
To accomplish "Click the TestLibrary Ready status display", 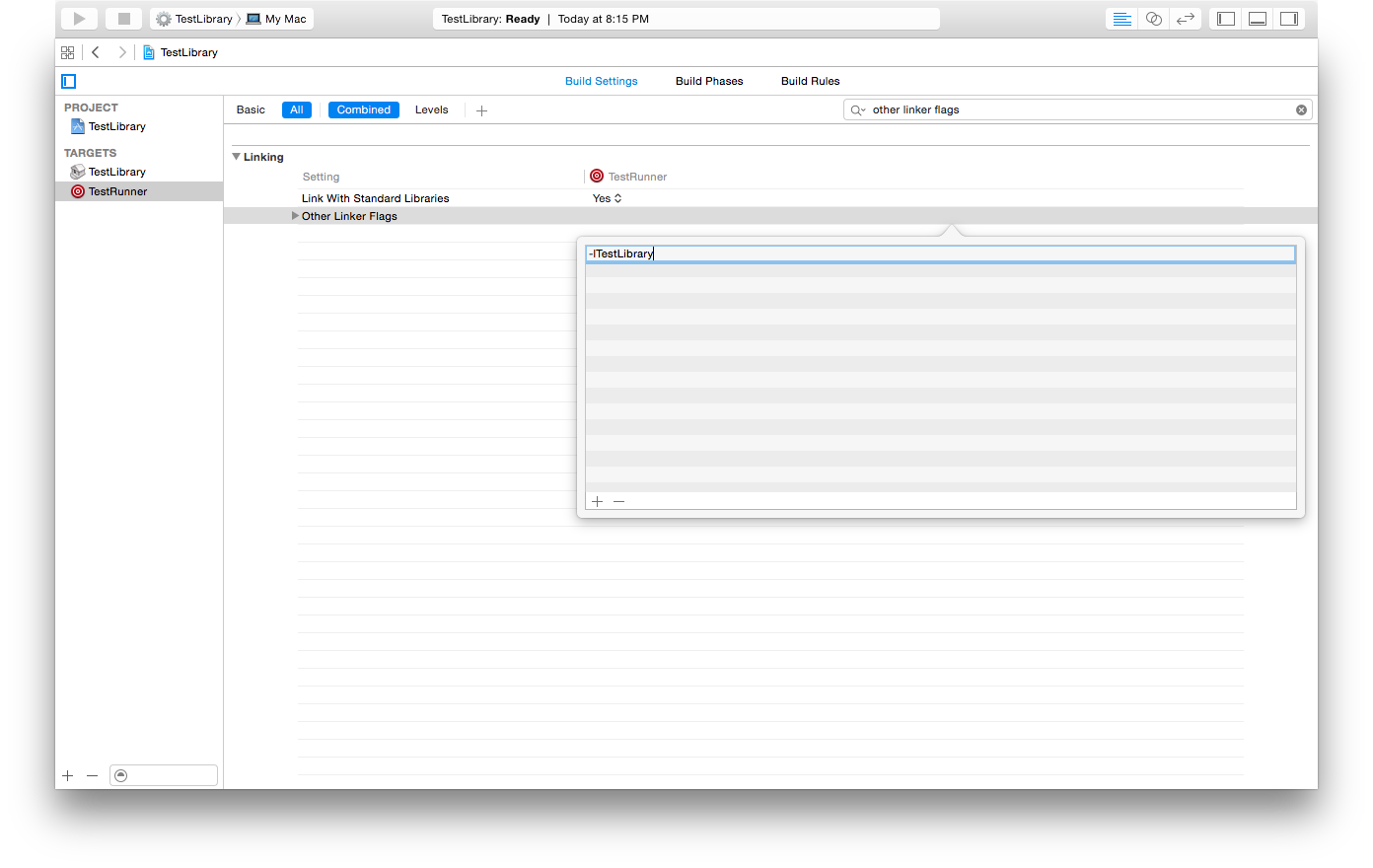I will [686, 19].
